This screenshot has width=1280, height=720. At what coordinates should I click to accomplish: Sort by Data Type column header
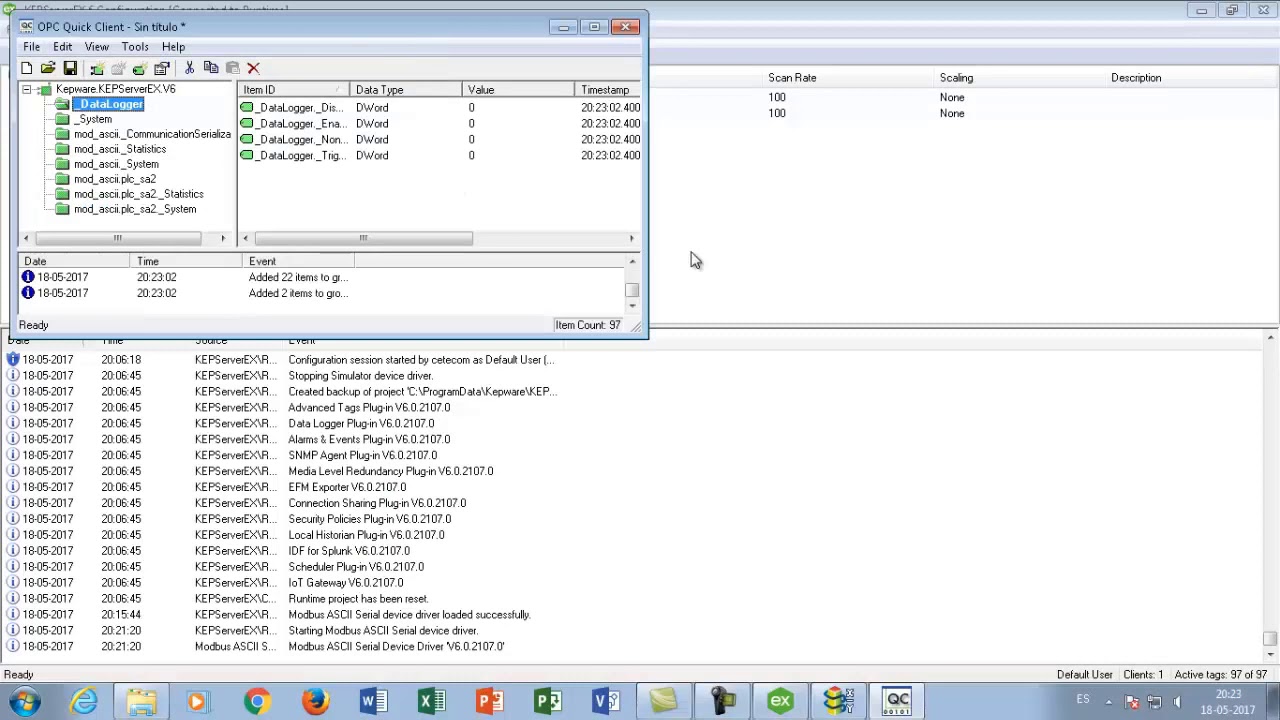click(406, 90)
